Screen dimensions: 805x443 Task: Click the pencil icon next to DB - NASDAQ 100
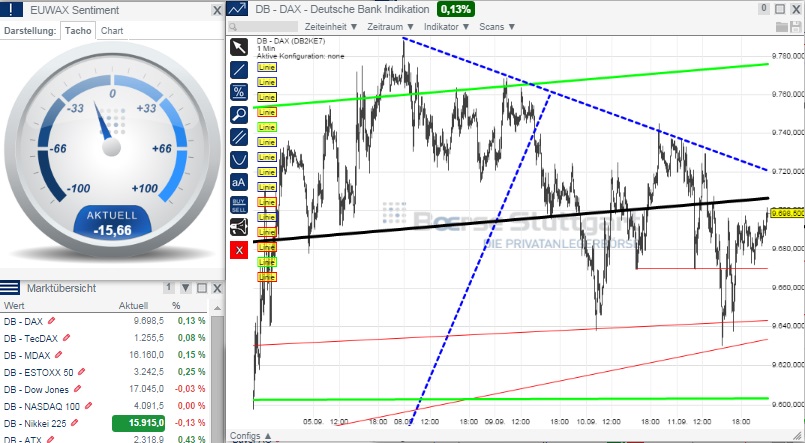tap(88, 406)
